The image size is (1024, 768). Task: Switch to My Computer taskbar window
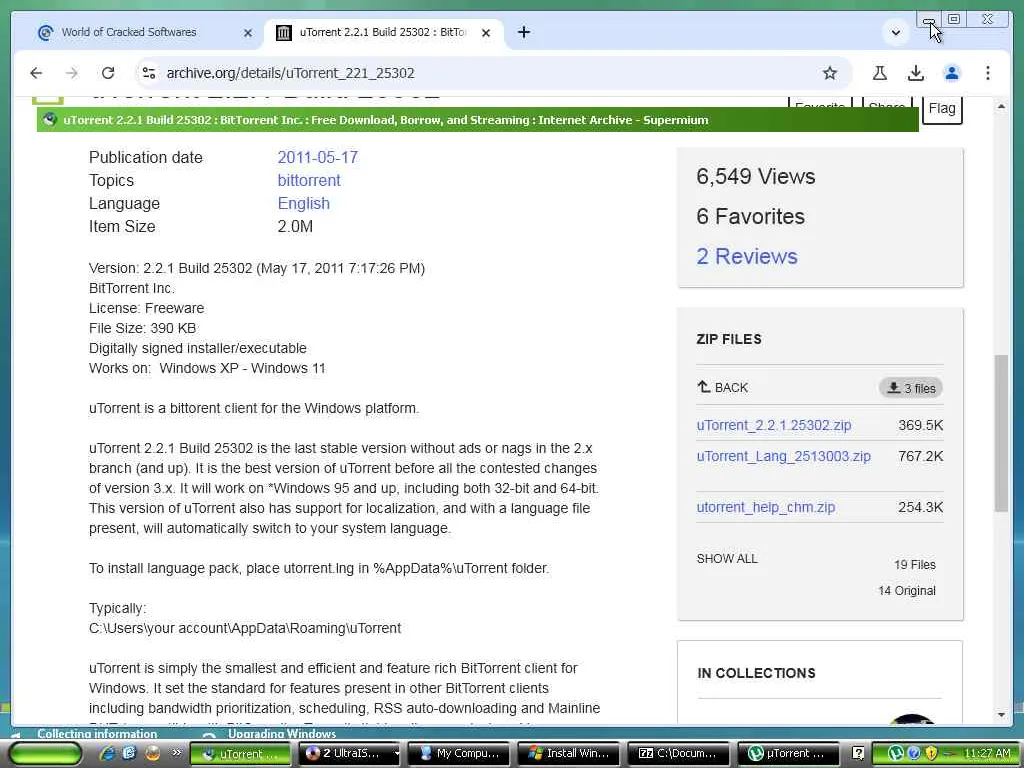click(x=460, y=754)
